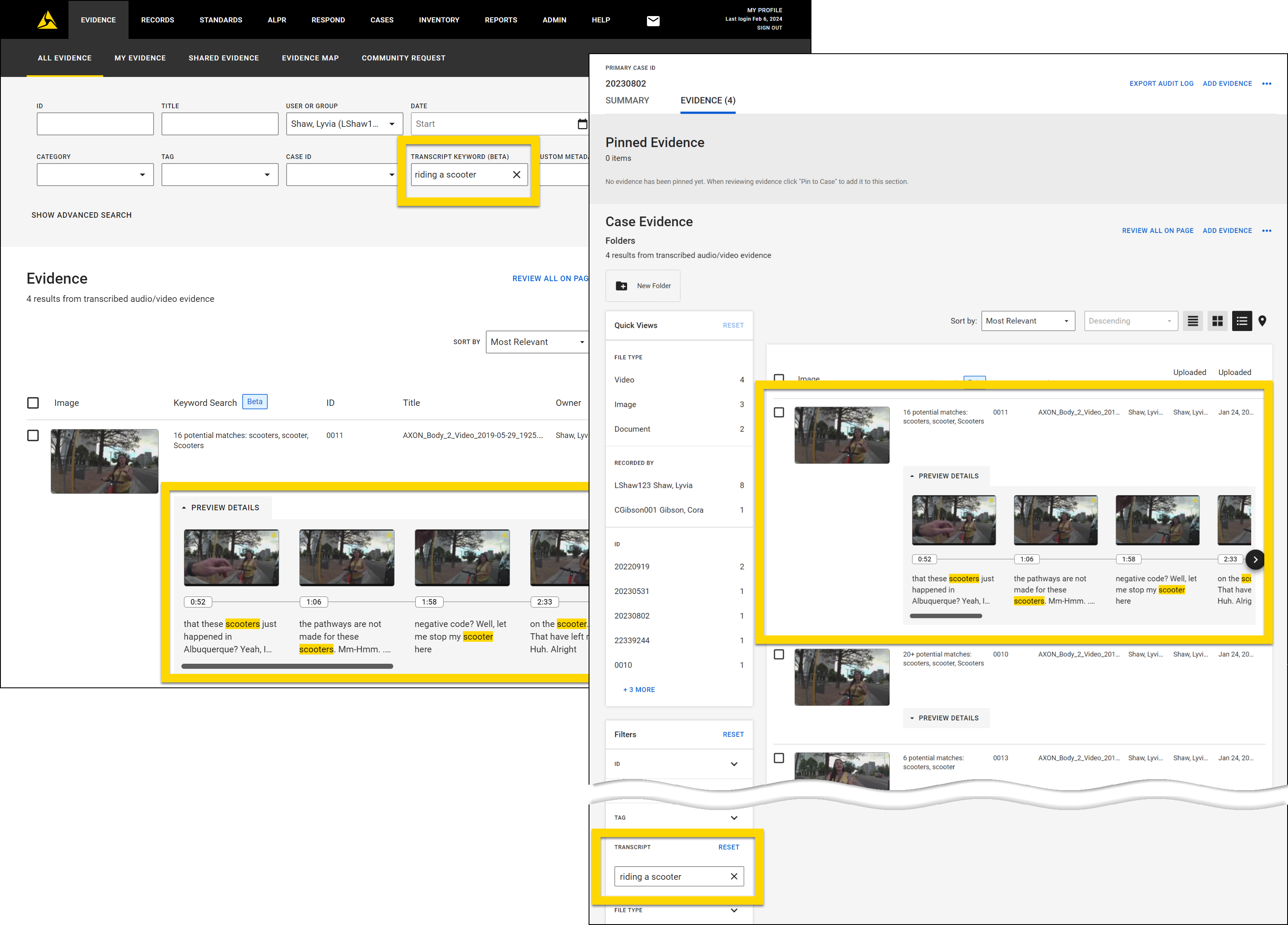Switch to map view pin icon
1288x925 pixels.
point(1262,321)
